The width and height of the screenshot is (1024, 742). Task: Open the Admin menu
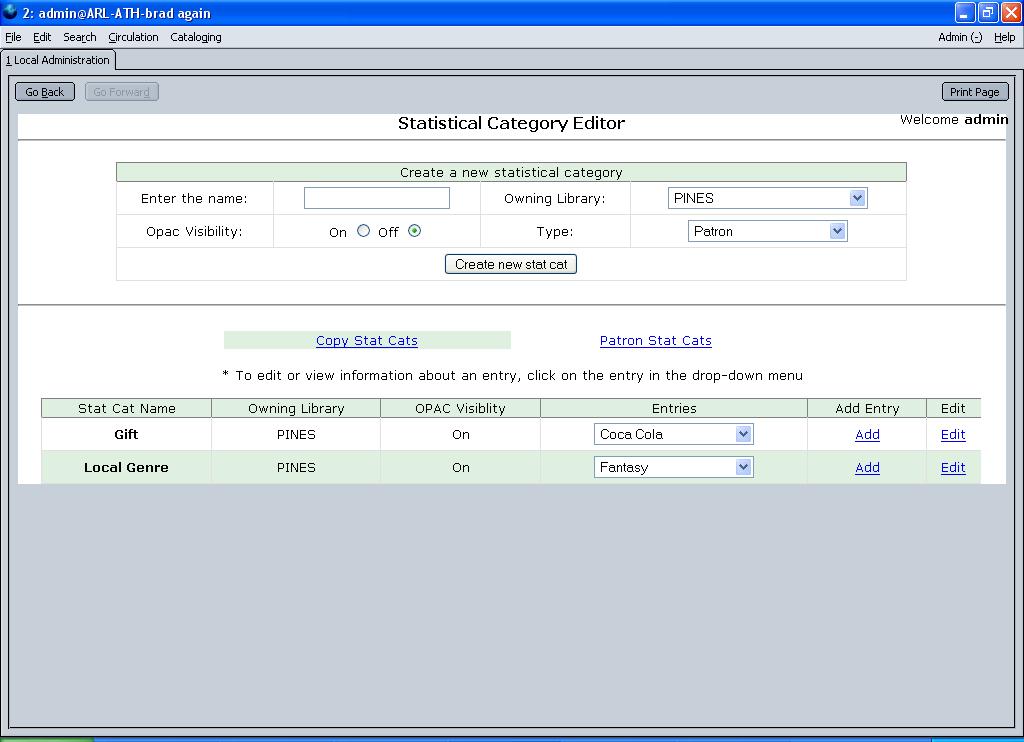[959, 37]
